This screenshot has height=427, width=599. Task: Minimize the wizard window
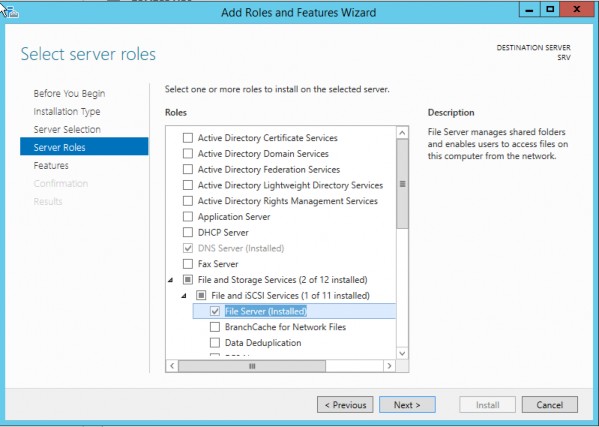coord(529,10)
